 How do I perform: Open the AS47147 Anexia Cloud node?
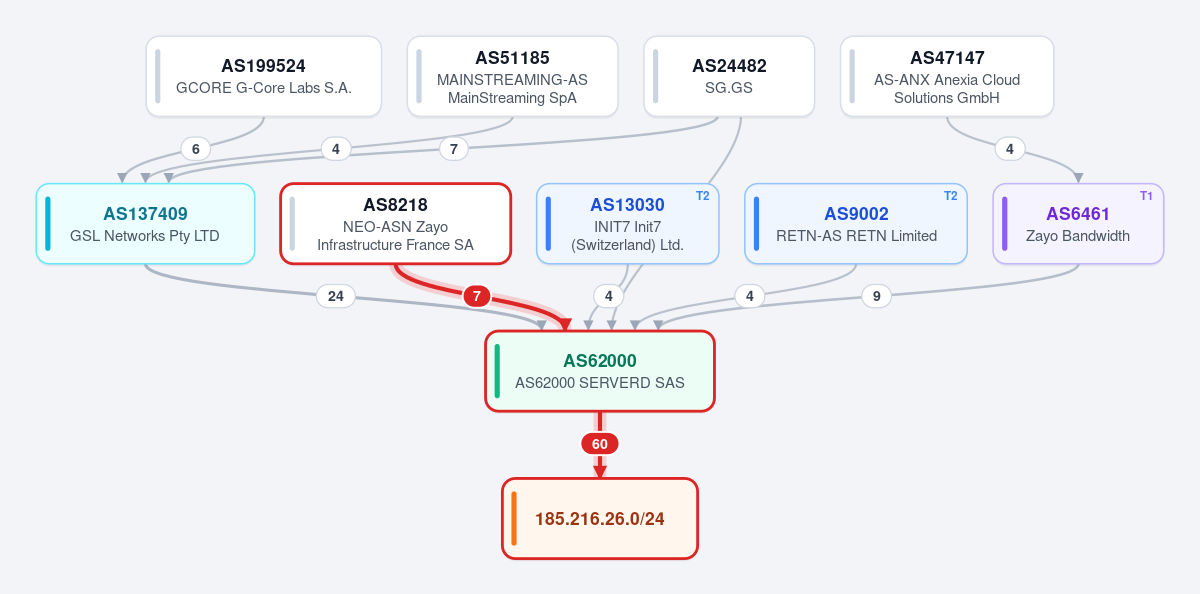(x=947, y=77)
